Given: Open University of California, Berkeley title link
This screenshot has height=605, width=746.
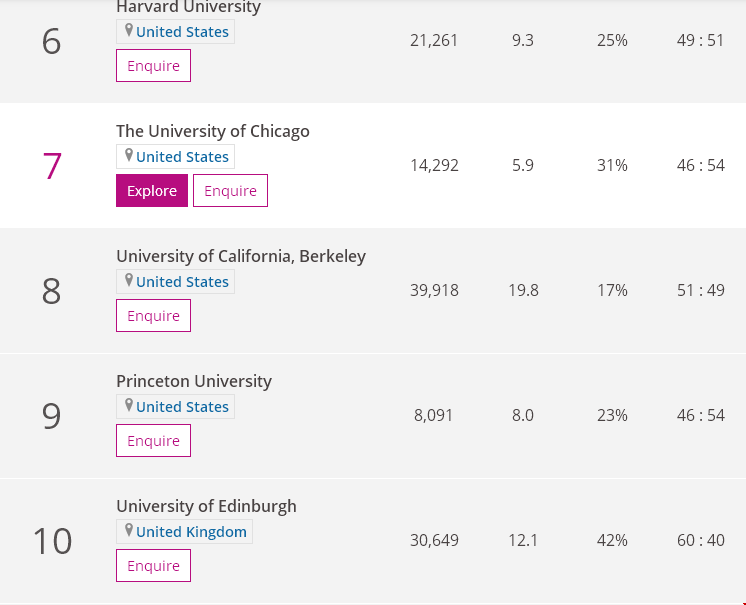Looking at the screenshot, I should (x=241, y=256).
